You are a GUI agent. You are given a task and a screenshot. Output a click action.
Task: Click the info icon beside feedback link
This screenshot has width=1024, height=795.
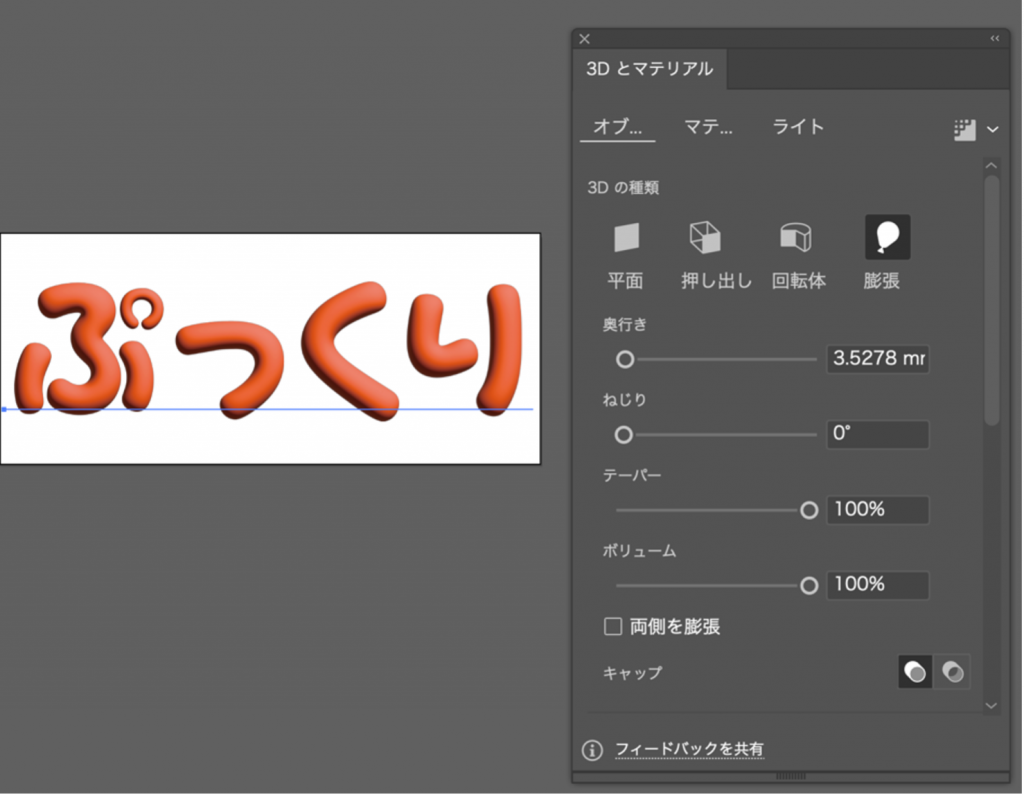click(x=593, y=750)
